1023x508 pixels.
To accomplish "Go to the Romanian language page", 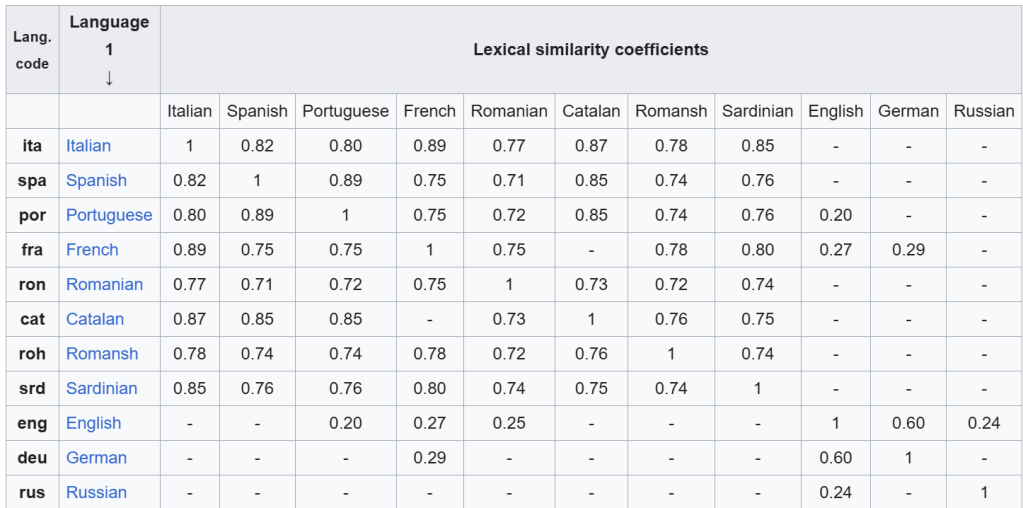I will tap(104, 285).
